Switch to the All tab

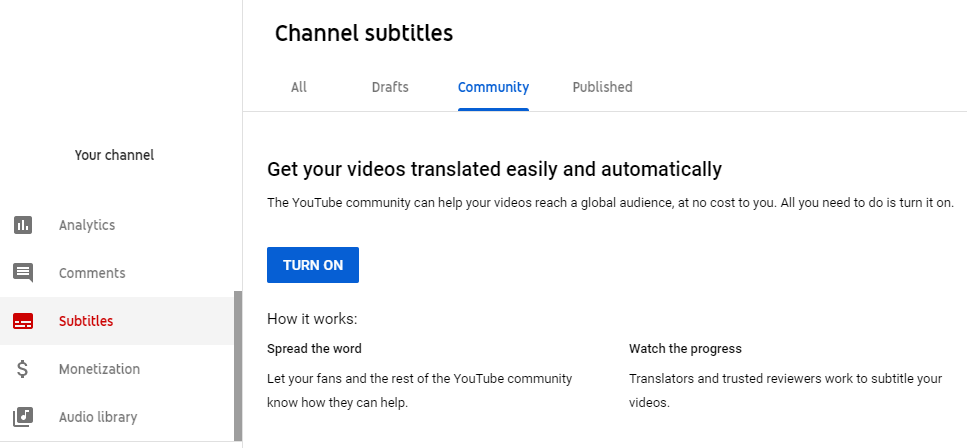click(x=298, y=87)
